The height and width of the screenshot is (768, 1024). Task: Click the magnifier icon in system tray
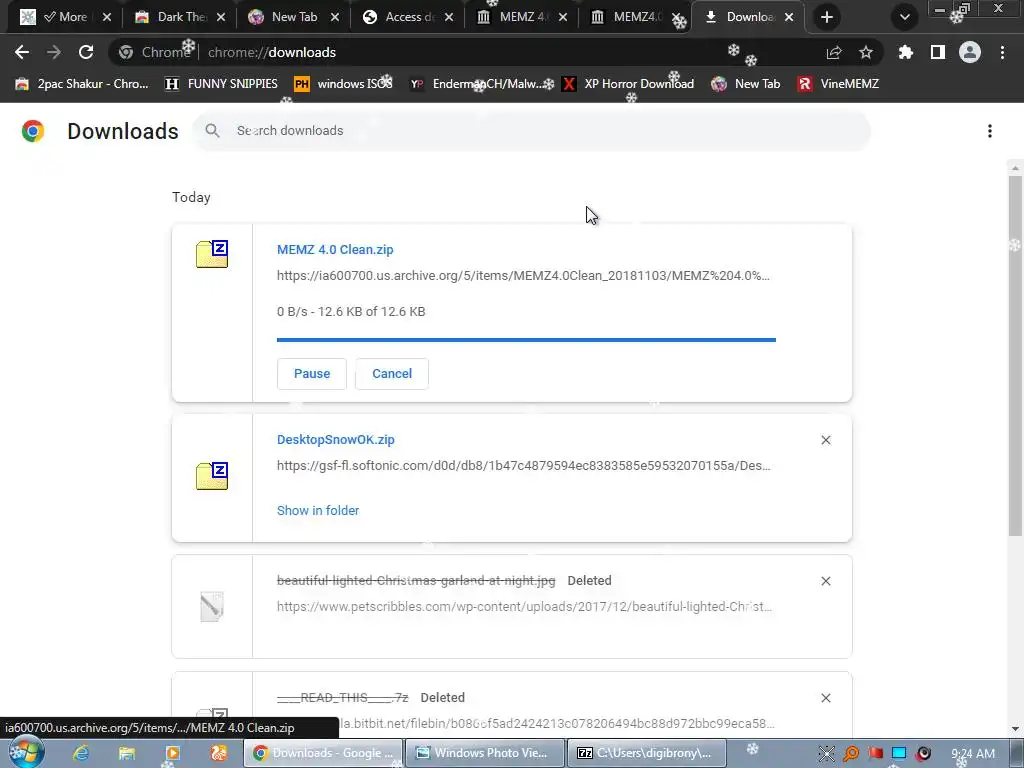click(851, 754)
